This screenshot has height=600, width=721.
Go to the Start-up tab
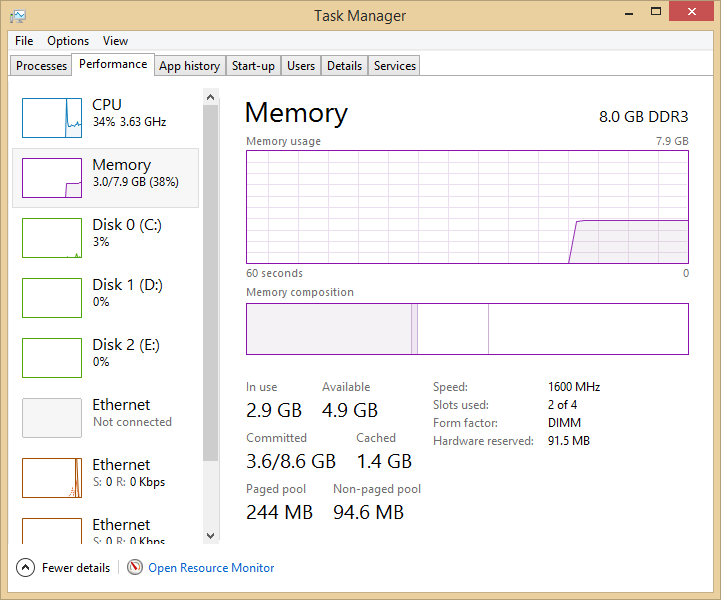point(253,66)
